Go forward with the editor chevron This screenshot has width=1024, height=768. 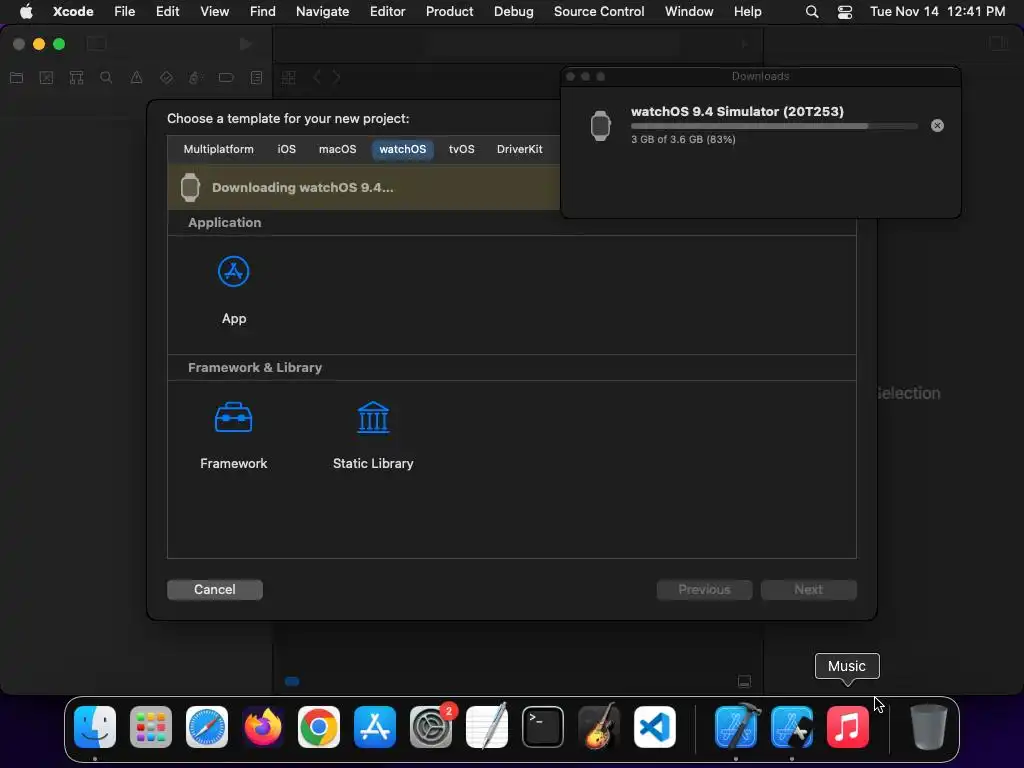pyautogui.click(x=336, y=78)
